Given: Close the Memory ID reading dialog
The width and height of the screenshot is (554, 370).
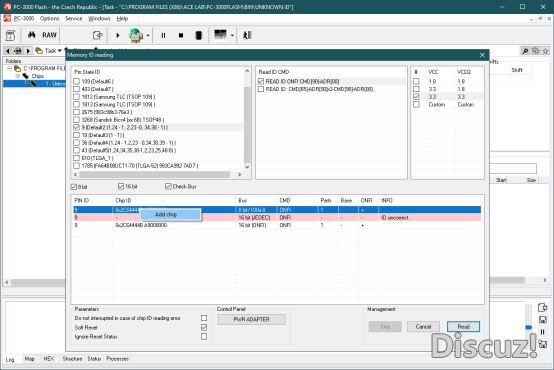Looking at the screenshot, I should coord(482,55).
